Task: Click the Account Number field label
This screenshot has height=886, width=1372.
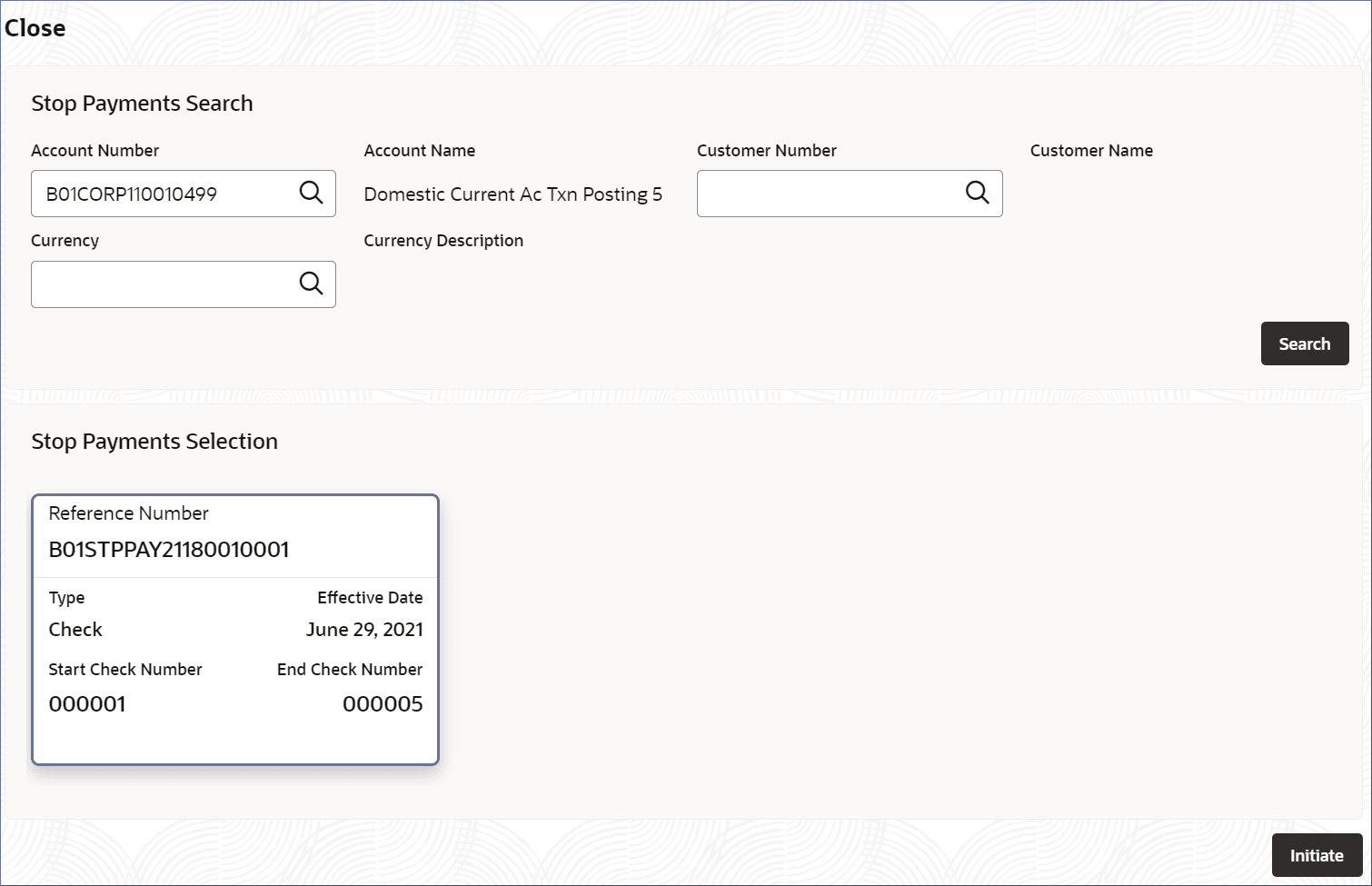Action: point(95,151)
